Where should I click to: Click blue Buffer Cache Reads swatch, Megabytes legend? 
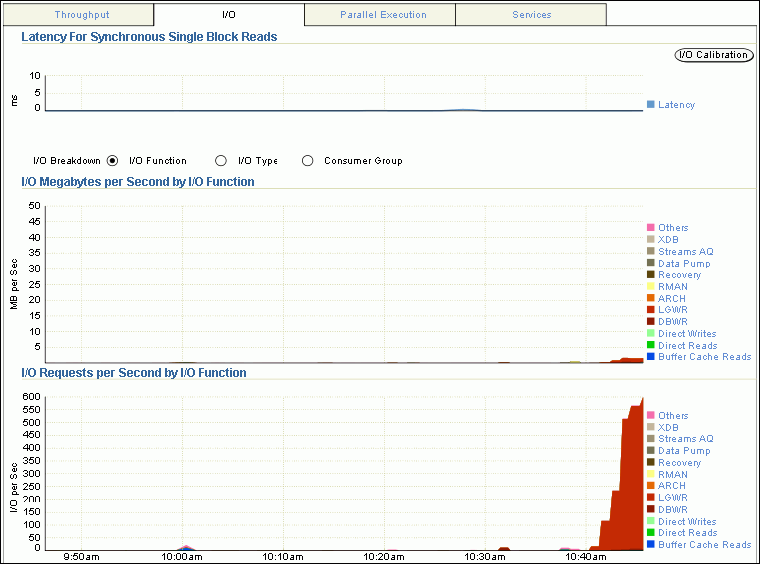tap(651, 357)
